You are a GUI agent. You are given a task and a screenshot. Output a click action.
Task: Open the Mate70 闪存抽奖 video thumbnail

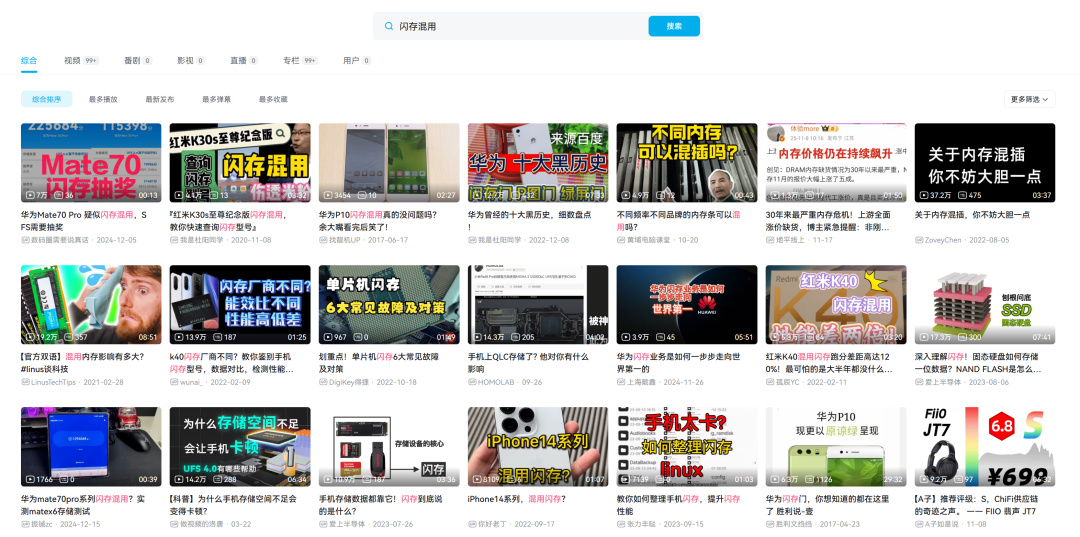pos(91,162)
